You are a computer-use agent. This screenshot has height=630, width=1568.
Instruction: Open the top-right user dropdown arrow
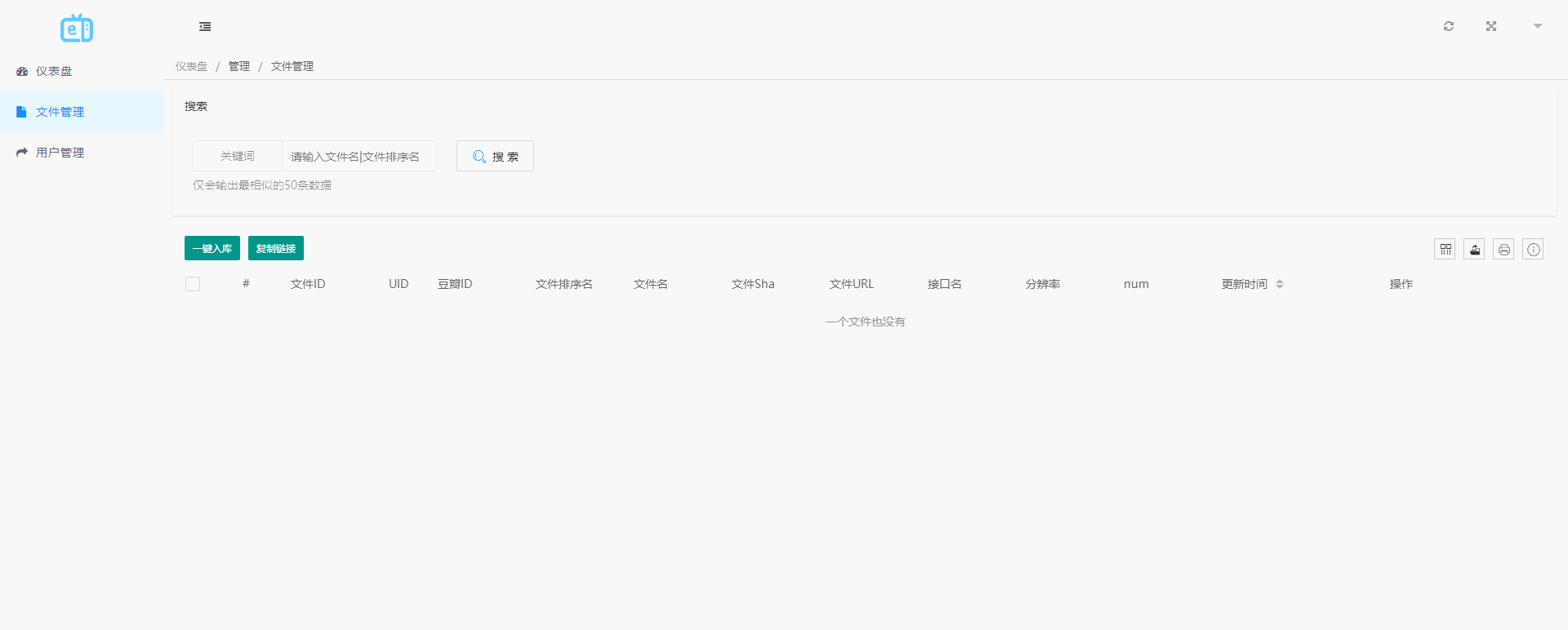[1537, 26]
